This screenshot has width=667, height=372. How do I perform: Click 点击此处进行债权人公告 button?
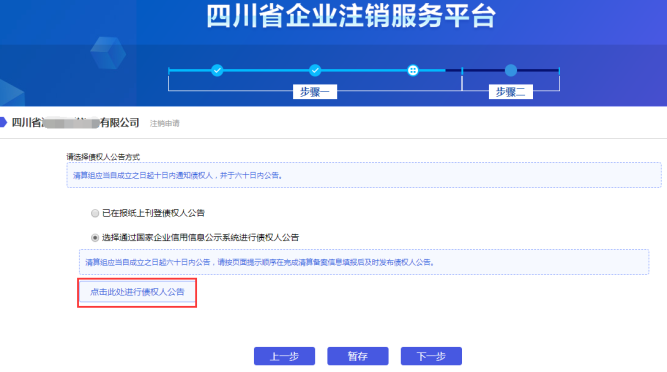137,292
